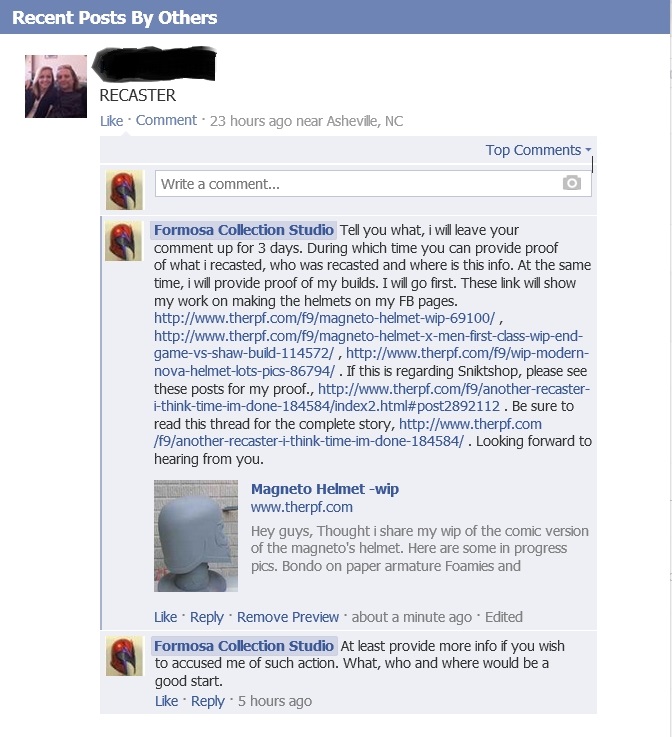Reply to the first Formosa comment
This screenshot has height=737, width=672.
(x=207, y=617)
